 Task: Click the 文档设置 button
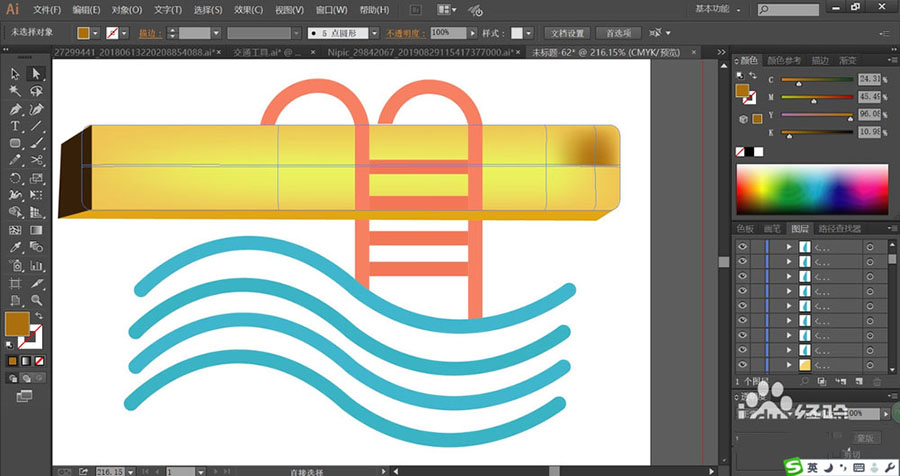[x=568, y=33]
